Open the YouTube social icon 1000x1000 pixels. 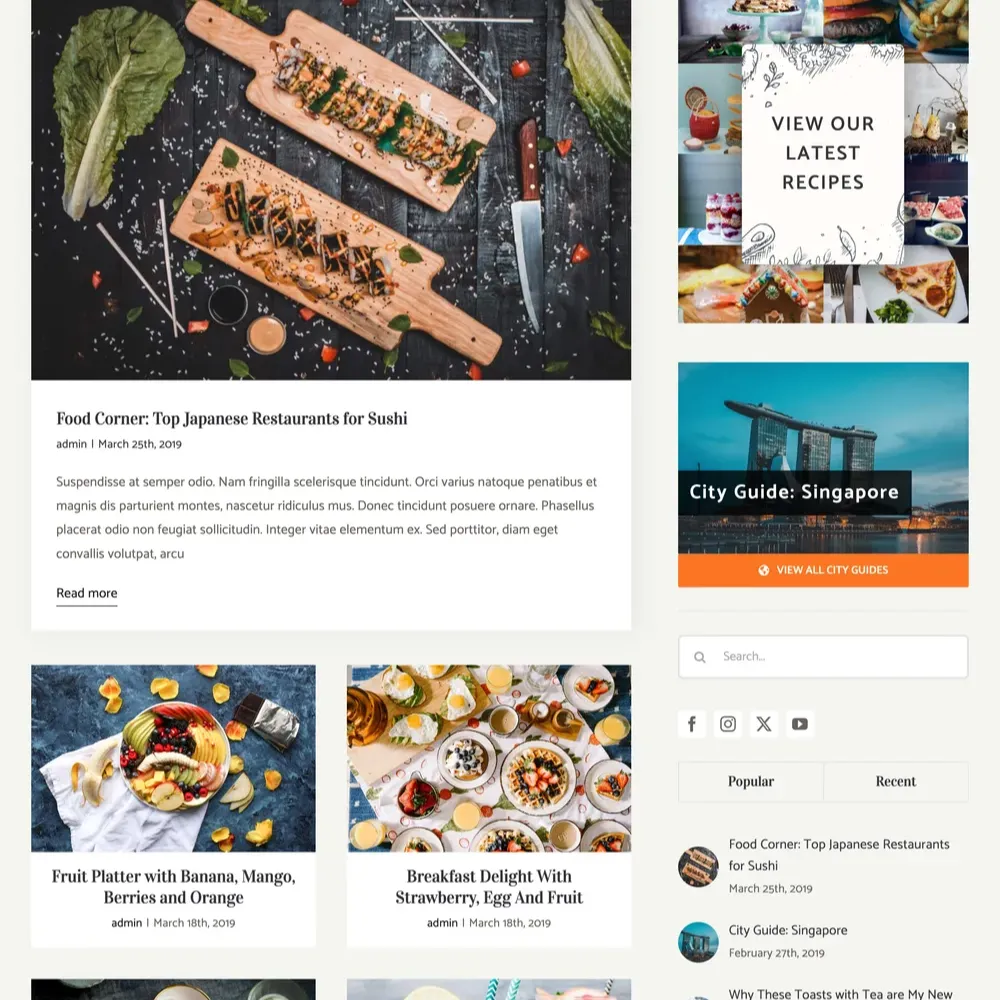[800, 724]
